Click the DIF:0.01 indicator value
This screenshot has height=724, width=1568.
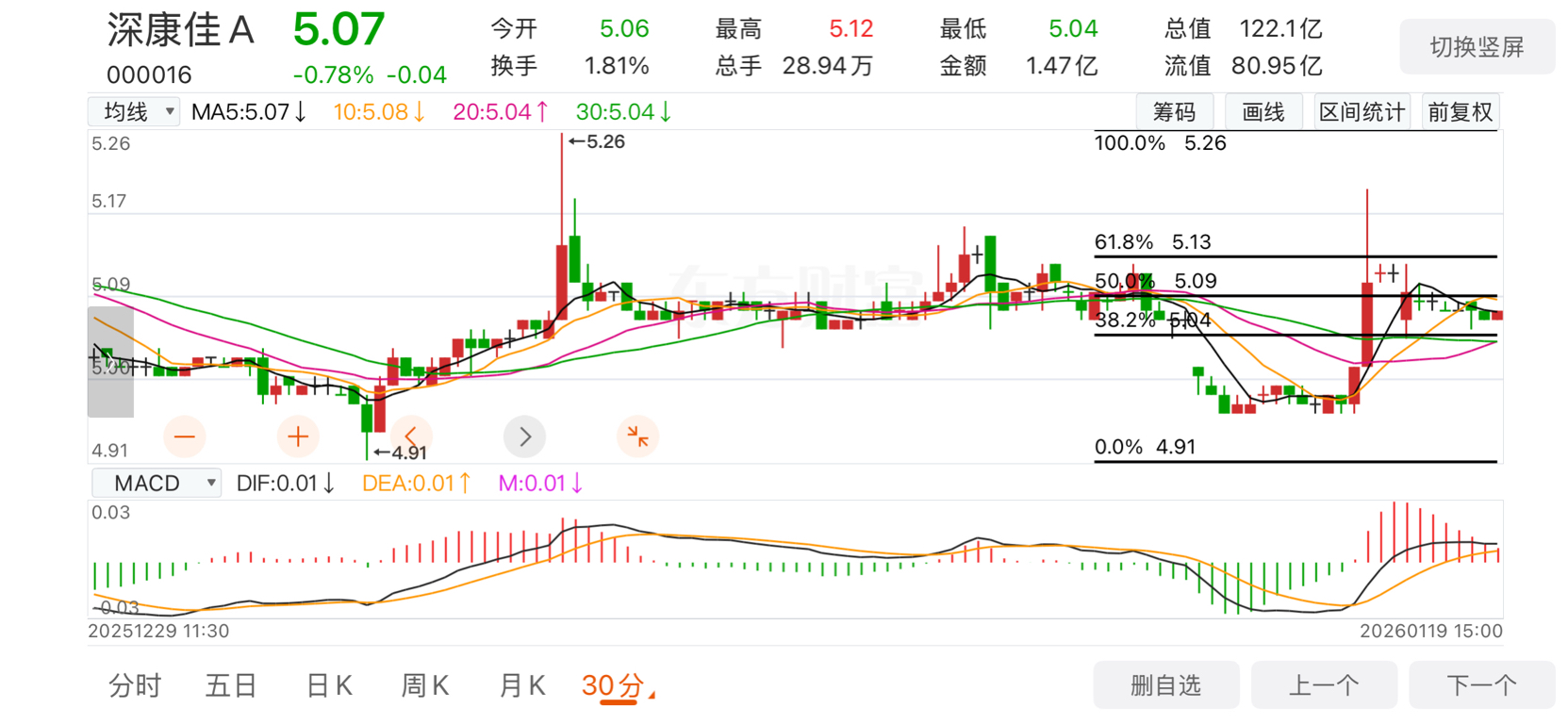[x=286, y=484]
